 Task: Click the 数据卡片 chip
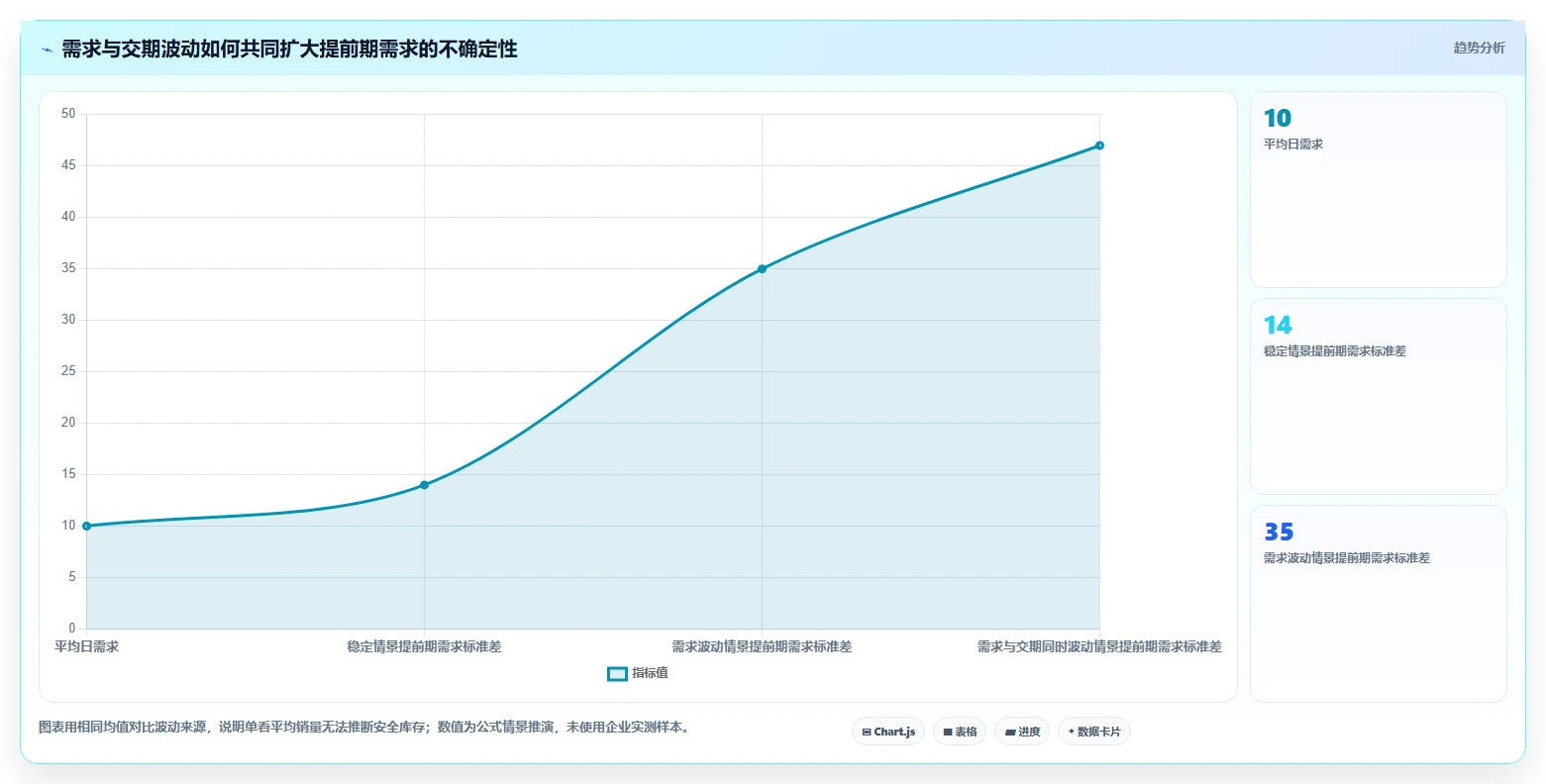(1094, 732)
